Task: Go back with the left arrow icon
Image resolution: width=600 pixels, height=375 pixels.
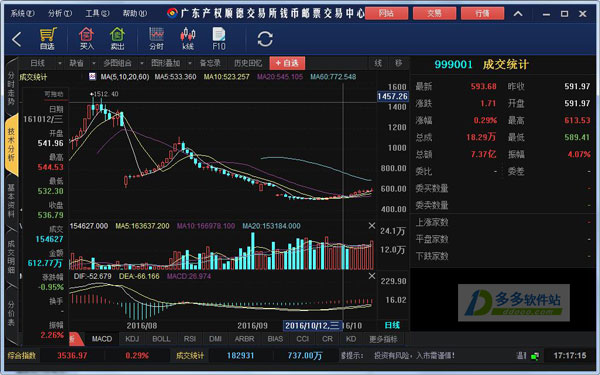Action: click(16, 39)
